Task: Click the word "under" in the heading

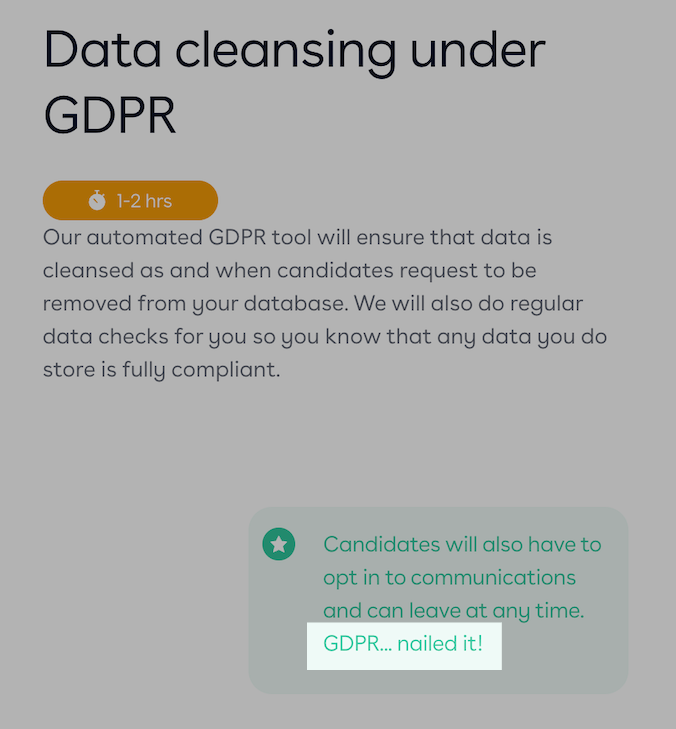Action: pyautogui.click(x=478, y=49)
